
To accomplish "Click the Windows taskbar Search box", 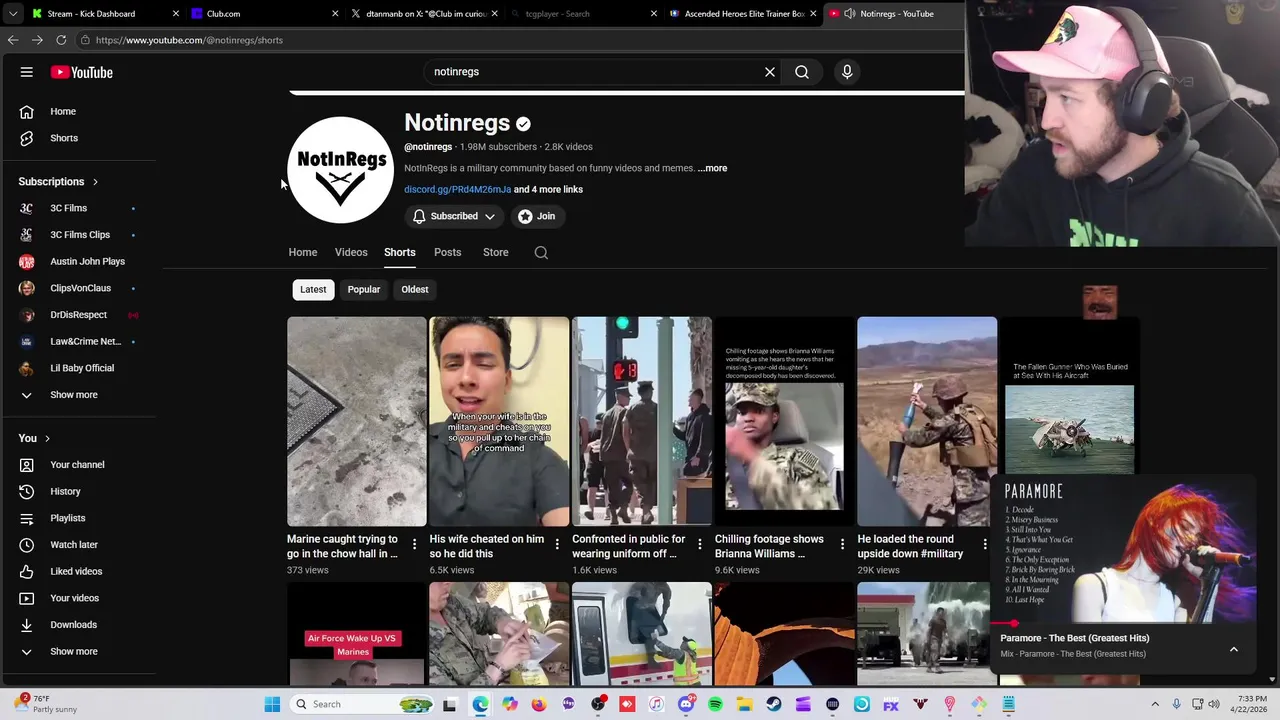I will point(363,704).
